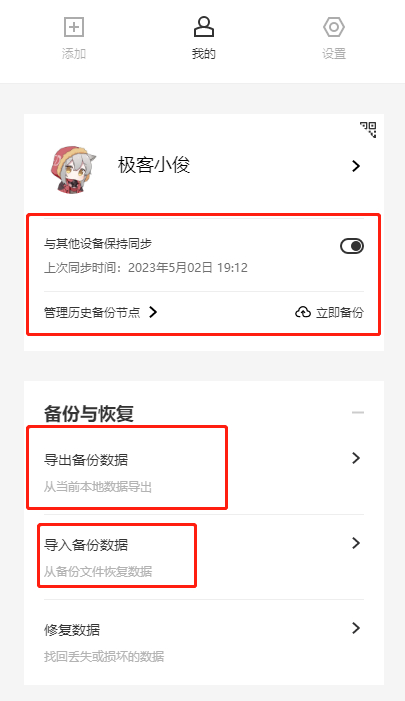The height and width of the screenshot is (701, 405).
Task: Select the 导出备份数据 entry
Action: click(x=204, y=472)
